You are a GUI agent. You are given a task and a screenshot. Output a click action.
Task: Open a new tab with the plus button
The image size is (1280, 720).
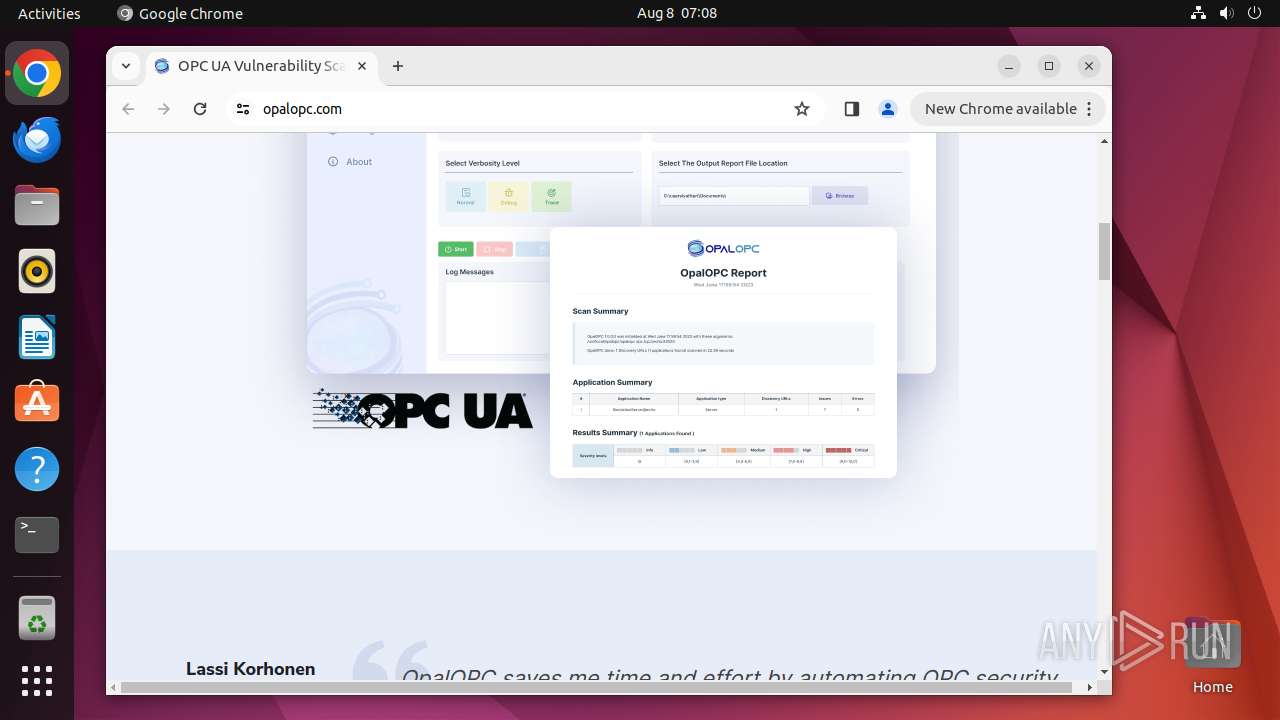point(398,66)
